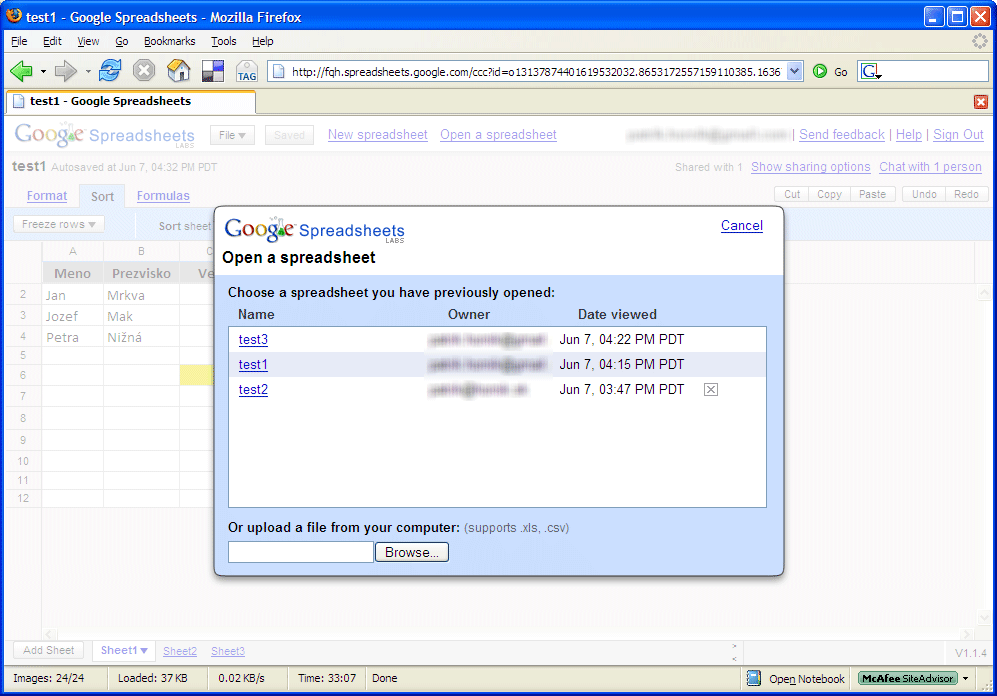Click the Undo button
997x696 pixels.
pos(924,194)
